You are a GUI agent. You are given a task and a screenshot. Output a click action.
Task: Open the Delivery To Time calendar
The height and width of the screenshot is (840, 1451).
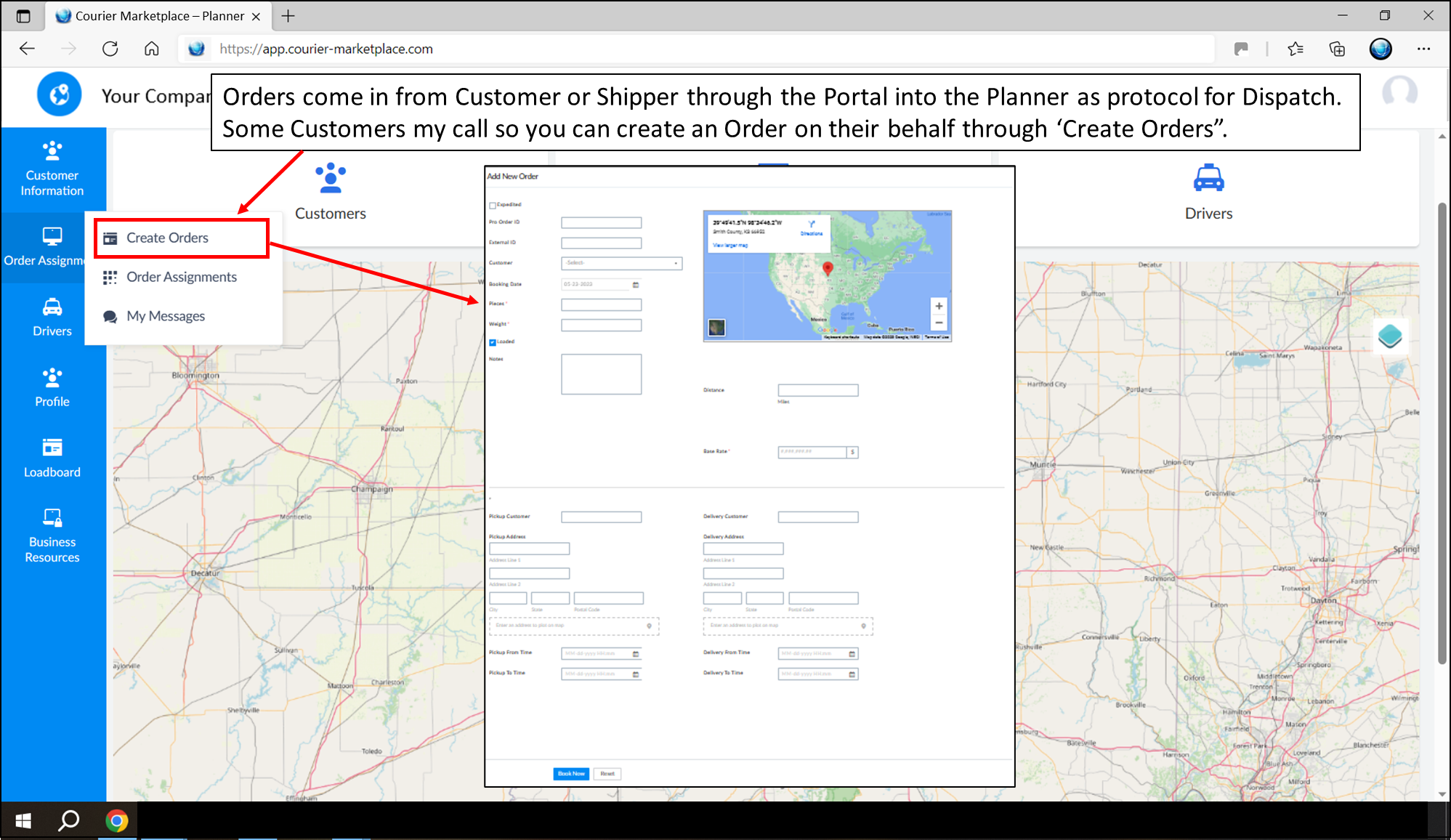[x=852, y=674]
